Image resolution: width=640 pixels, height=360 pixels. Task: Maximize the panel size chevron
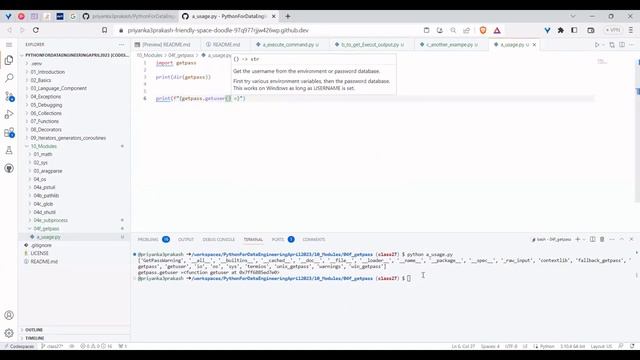622,239
